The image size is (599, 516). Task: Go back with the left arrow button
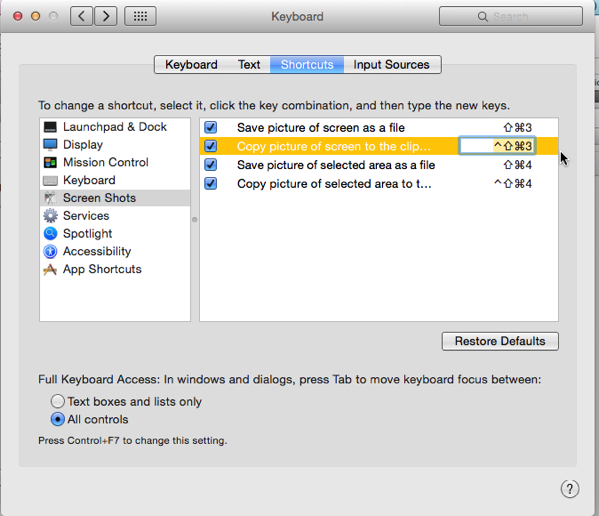[81, 16]
